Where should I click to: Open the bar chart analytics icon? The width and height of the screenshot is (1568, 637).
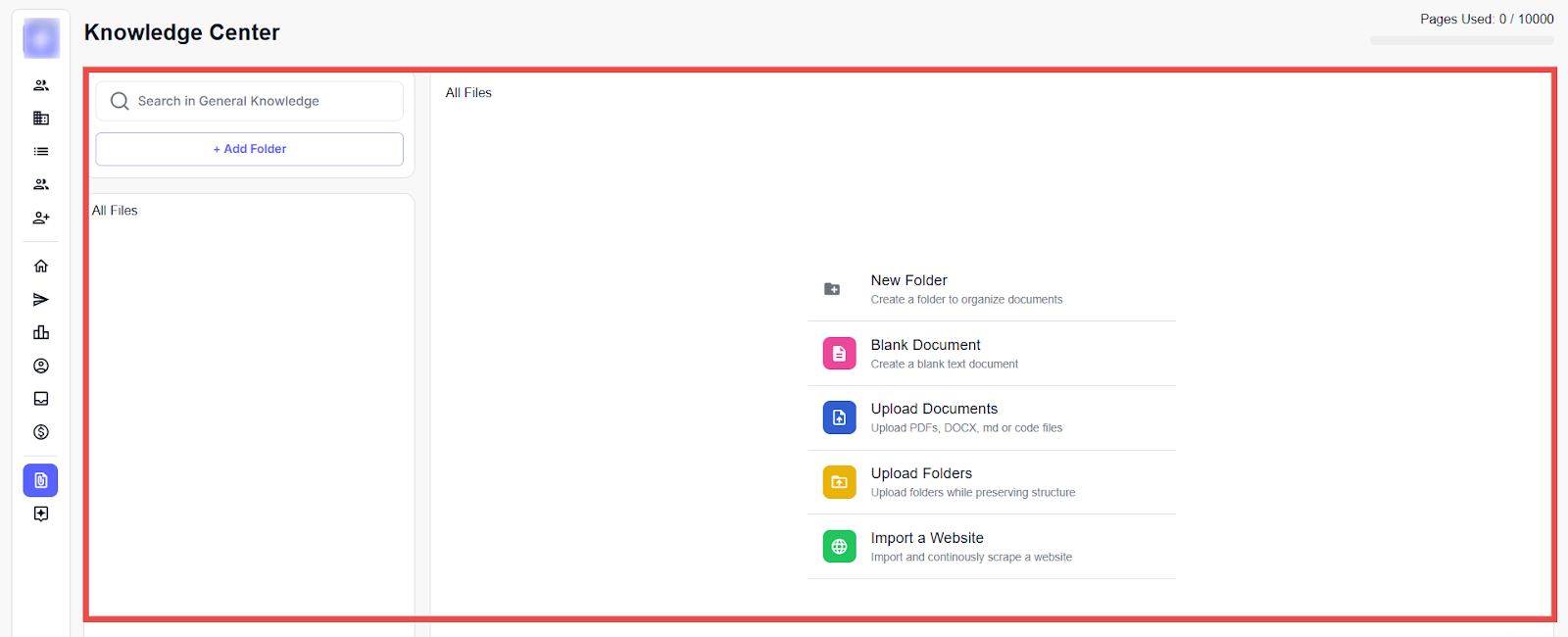[41, 333]
